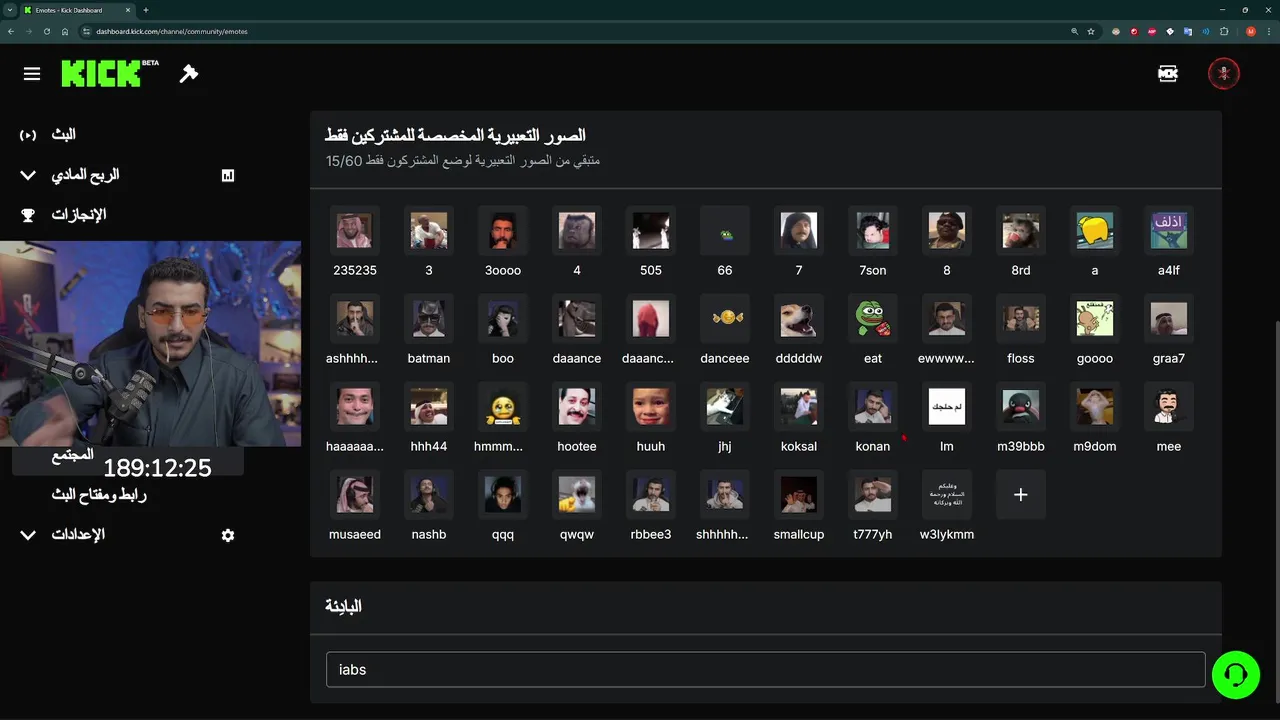Select the batman emote

click(x=429, y=319)
